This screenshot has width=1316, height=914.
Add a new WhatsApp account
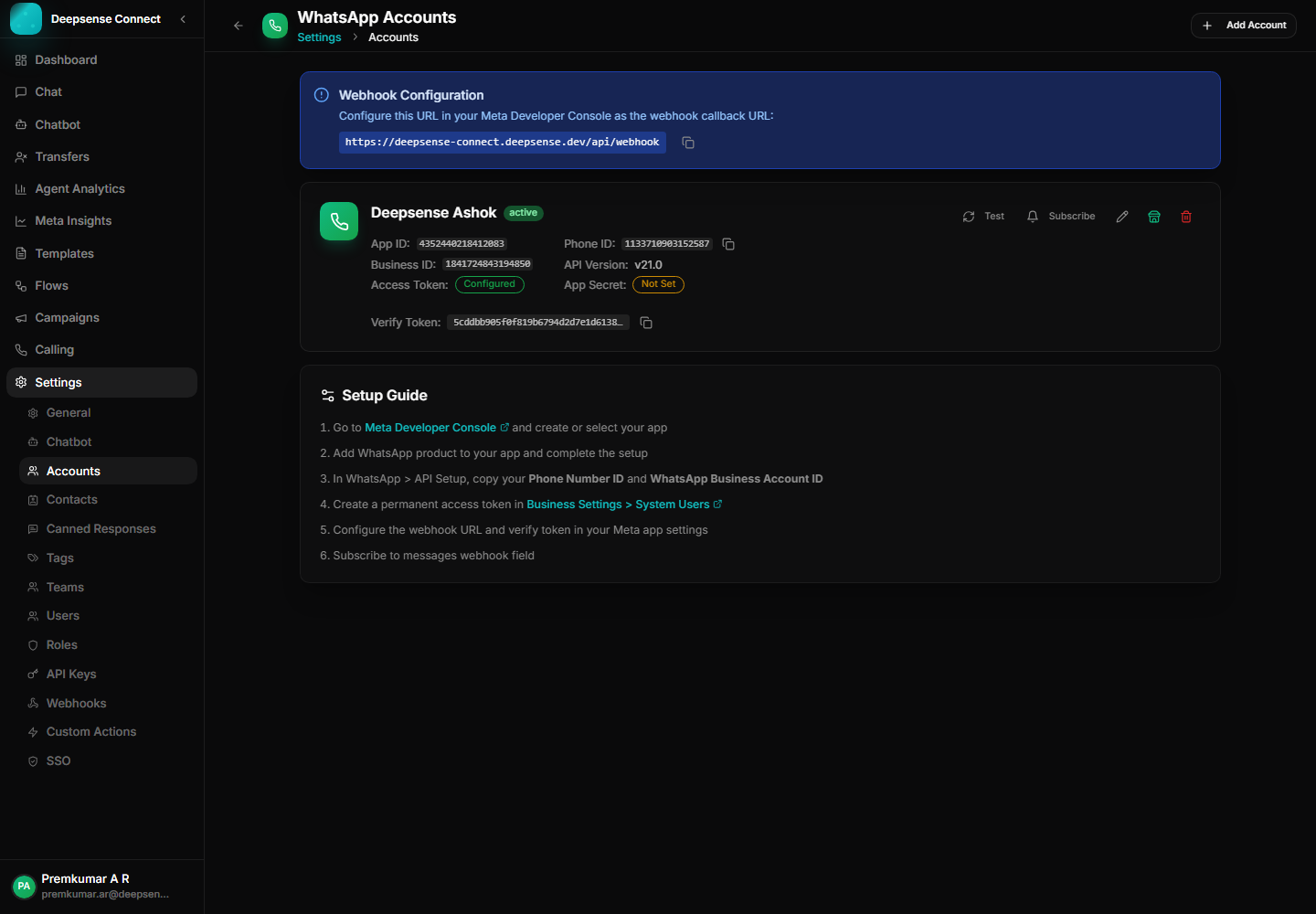(x=1244, y=25)
